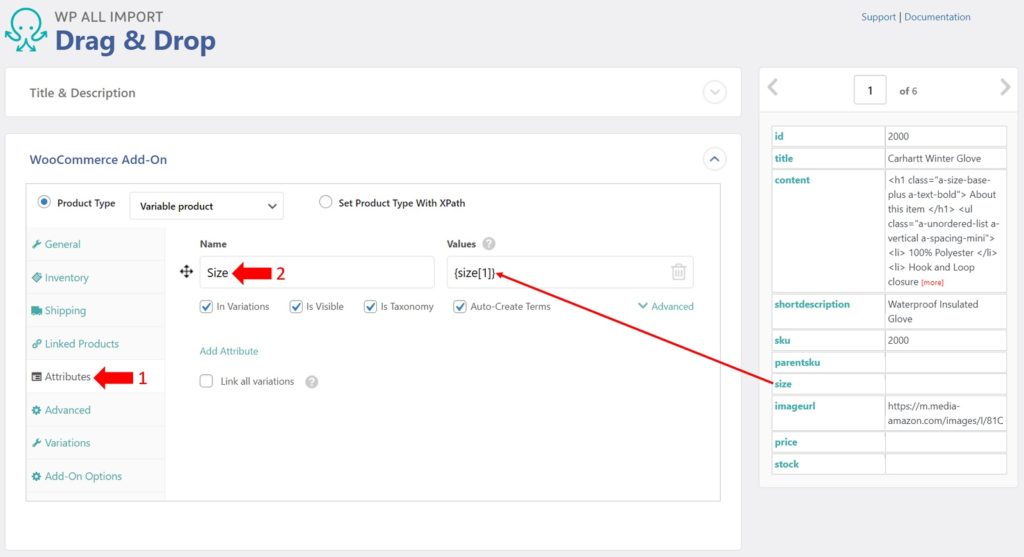The height and width of the screenshot is (557, 1024).
Task: Open the General tab
Action: coord(63,244)
